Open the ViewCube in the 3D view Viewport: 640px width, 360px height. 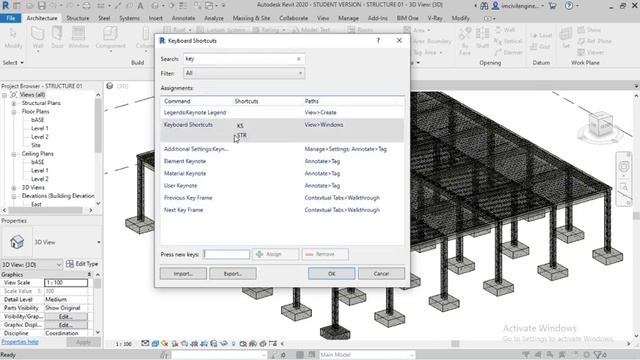point(601,124)
